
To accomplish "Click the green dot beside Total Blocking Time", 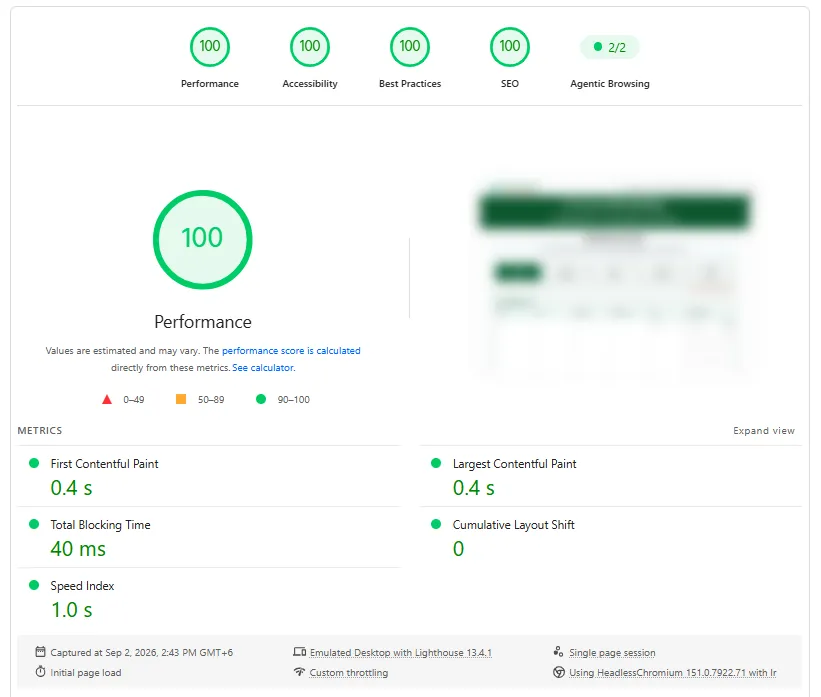I will (34, 524).
